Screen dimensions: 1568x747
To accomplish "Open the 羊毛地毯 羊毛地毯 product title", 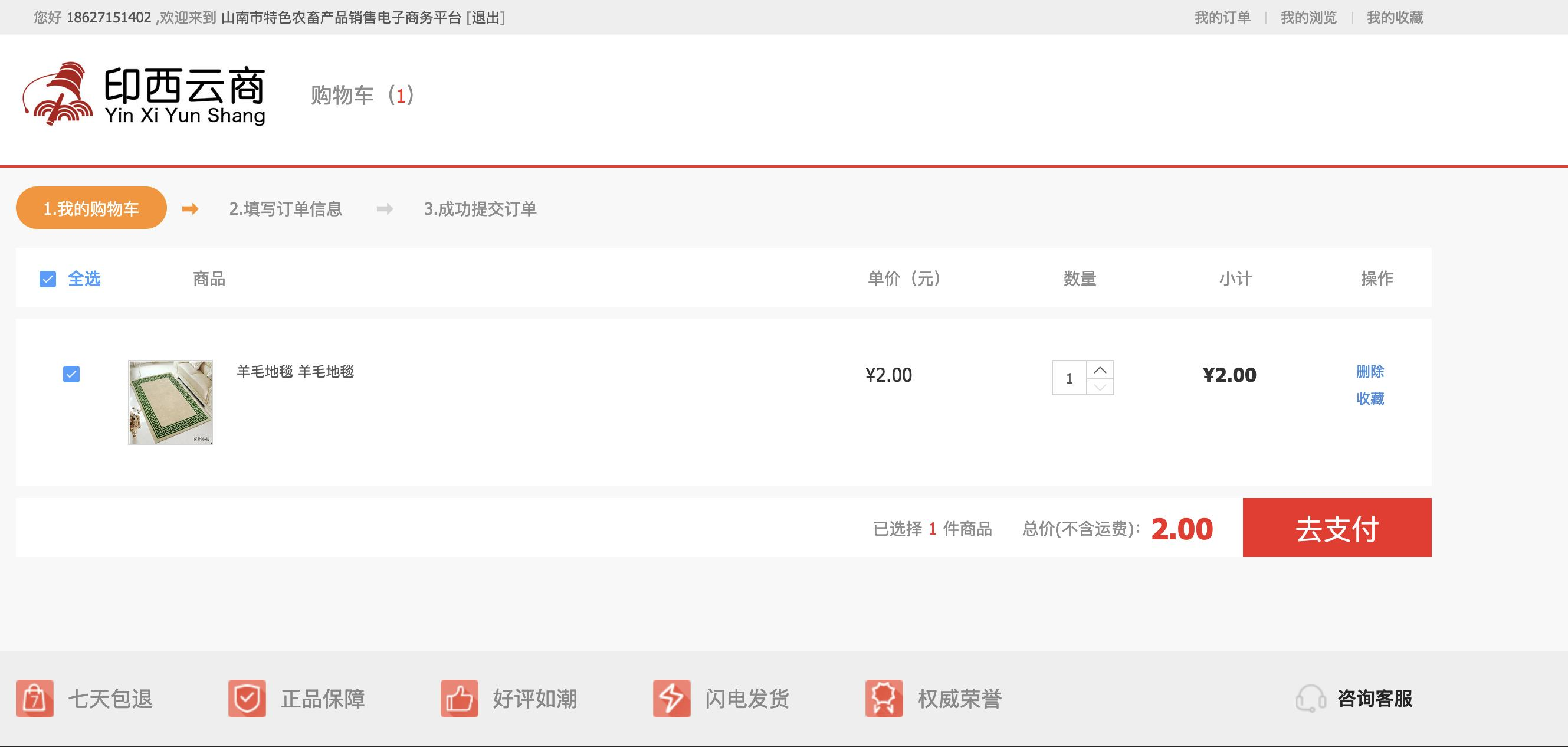I will (x=295, y=371).
